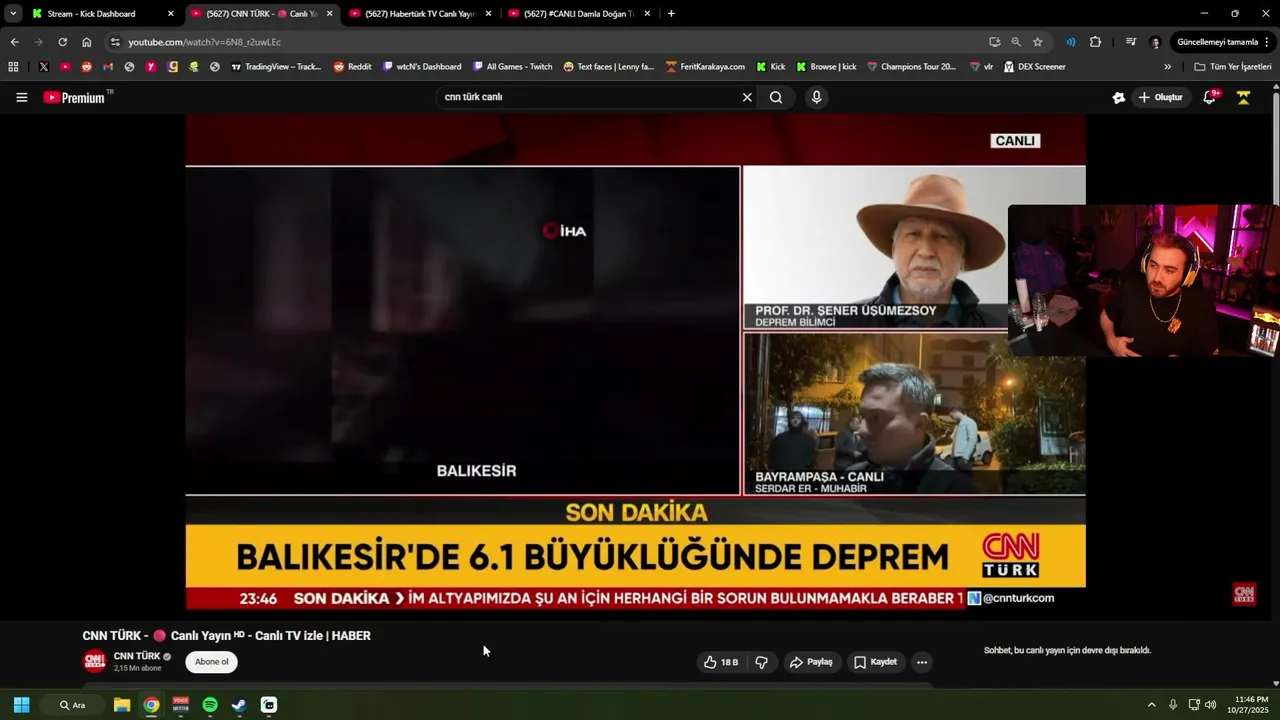Screen dimensions: 1280x720
Task: Click Güncellemeyi tamamla update button
Action: (x=1221, y=42)
